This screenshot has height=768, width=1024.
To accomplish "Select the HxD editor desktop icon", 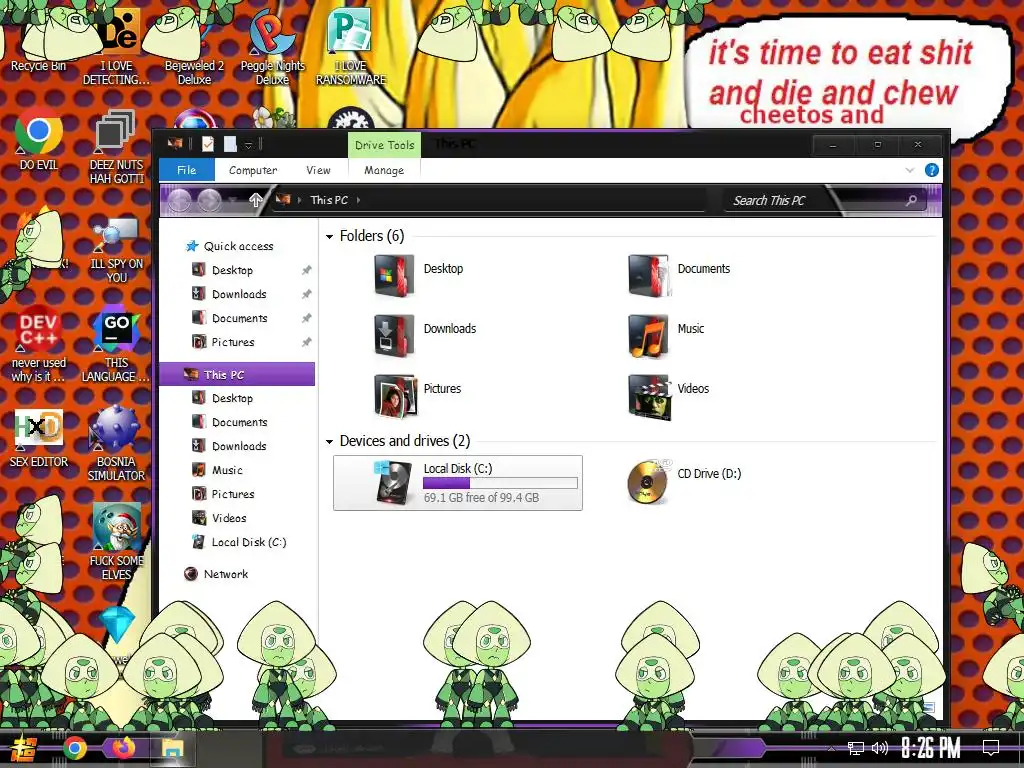I will pos(39,439).
